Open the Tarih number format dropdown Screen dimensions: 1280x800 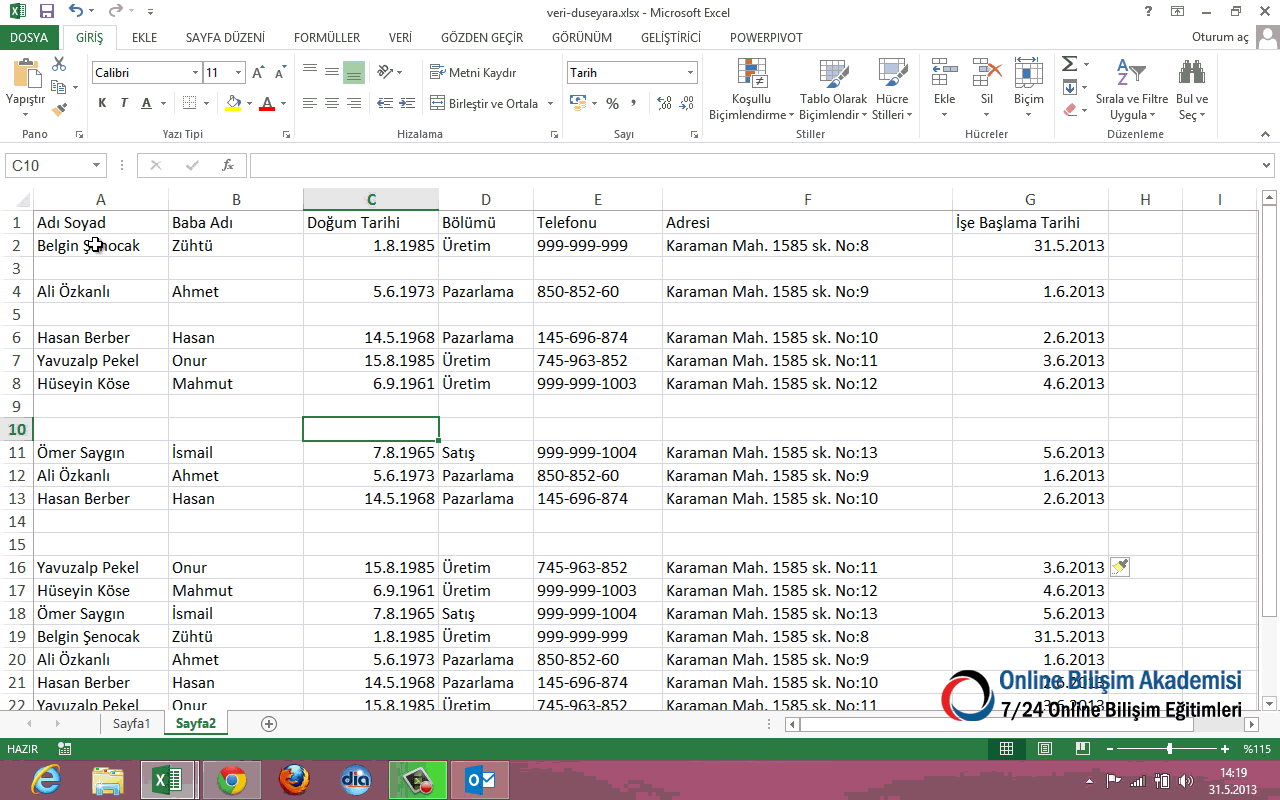690,73
